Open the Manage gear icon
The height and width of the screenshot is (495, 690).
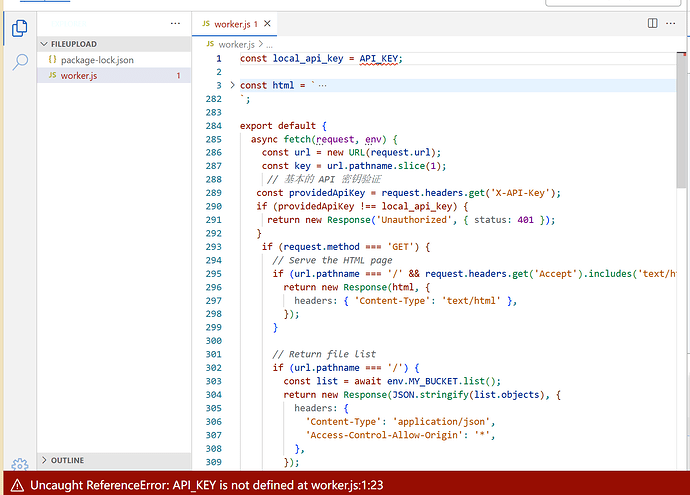(x=20, y=464)
